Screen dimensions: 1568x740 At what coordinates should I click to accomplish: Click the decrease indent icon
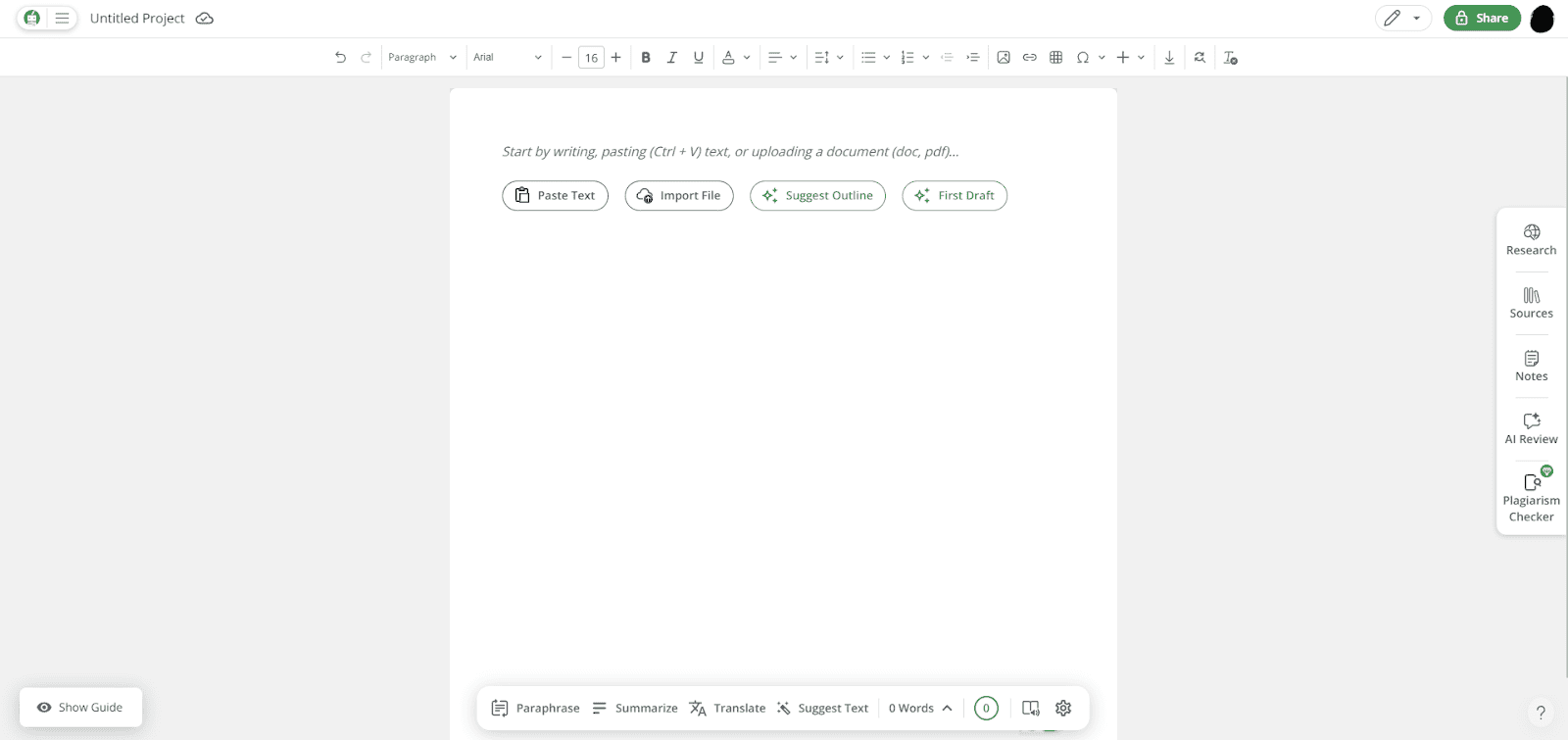point(947,58)
